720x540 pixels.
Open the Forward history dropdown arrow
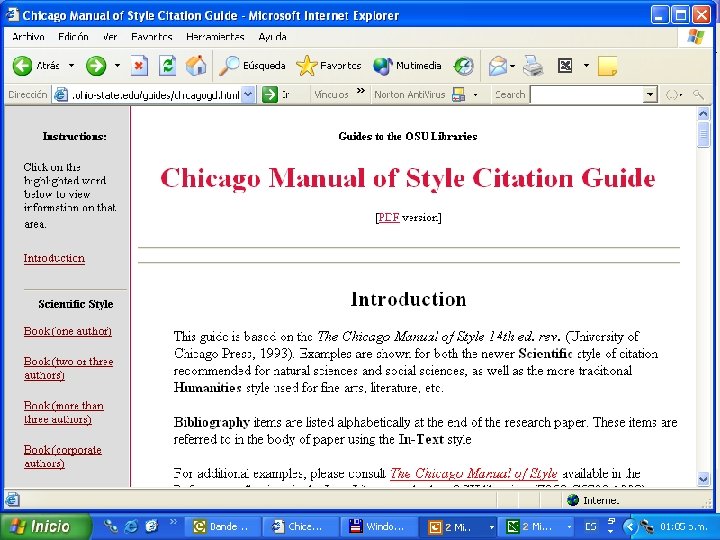[117, 66]
